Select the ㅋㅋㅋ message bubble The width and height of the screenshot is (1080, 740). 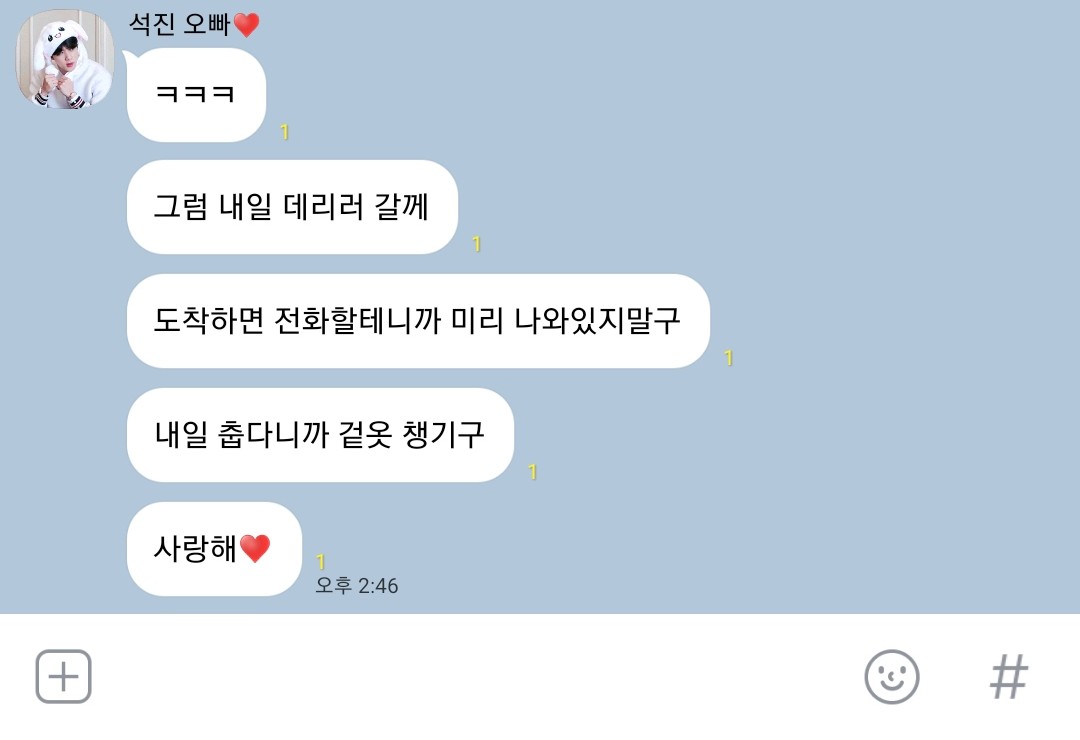click(x=196, y=95)
